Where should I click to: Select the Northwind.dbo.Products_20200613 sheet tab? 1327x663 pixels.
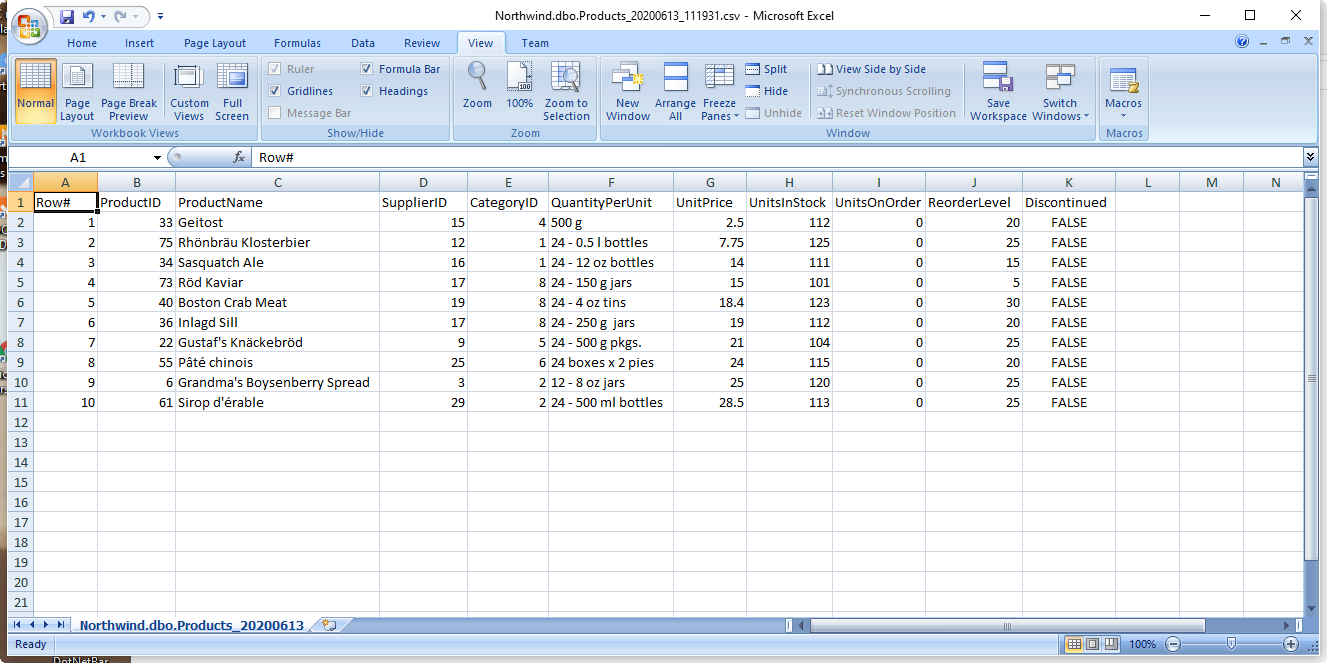tap(191, 625)
